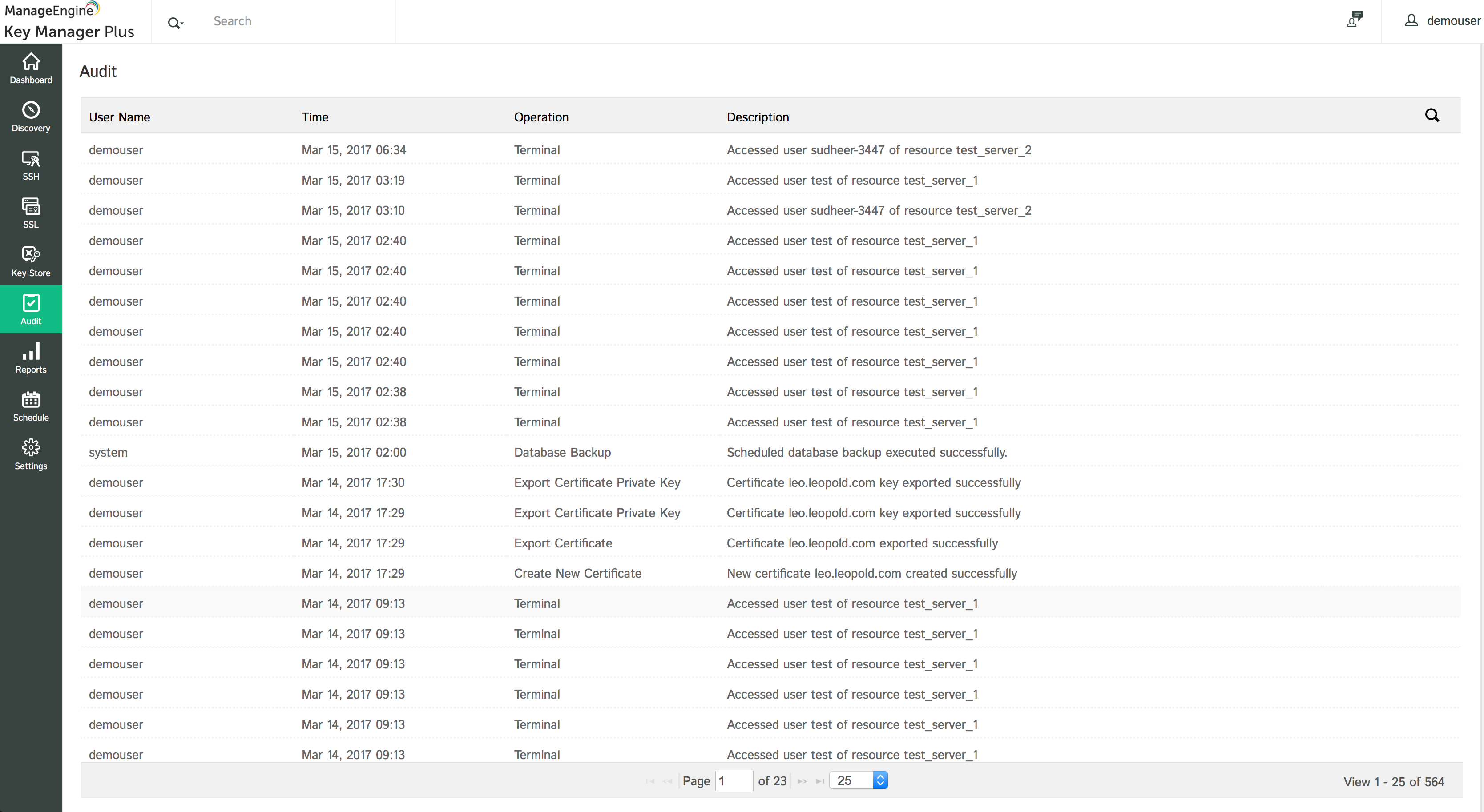This screenshot has height=812, width=1484.
Task: Go to the next audit page
Action: pos(801,781)
